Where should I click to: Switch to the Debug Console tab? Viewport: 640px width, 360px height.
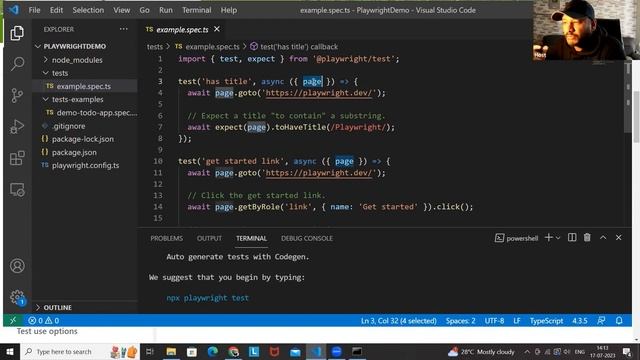(307, 238)
